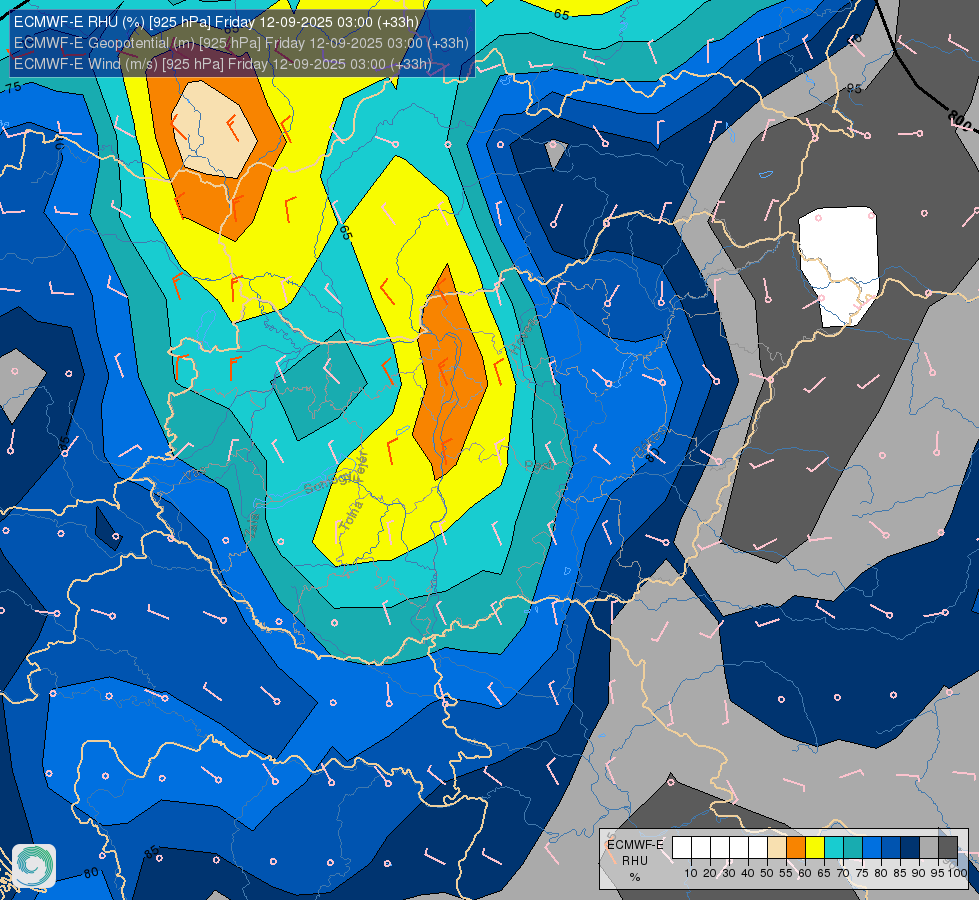Pick the bright cyan 65–70 legend swatch

point(834,848)
